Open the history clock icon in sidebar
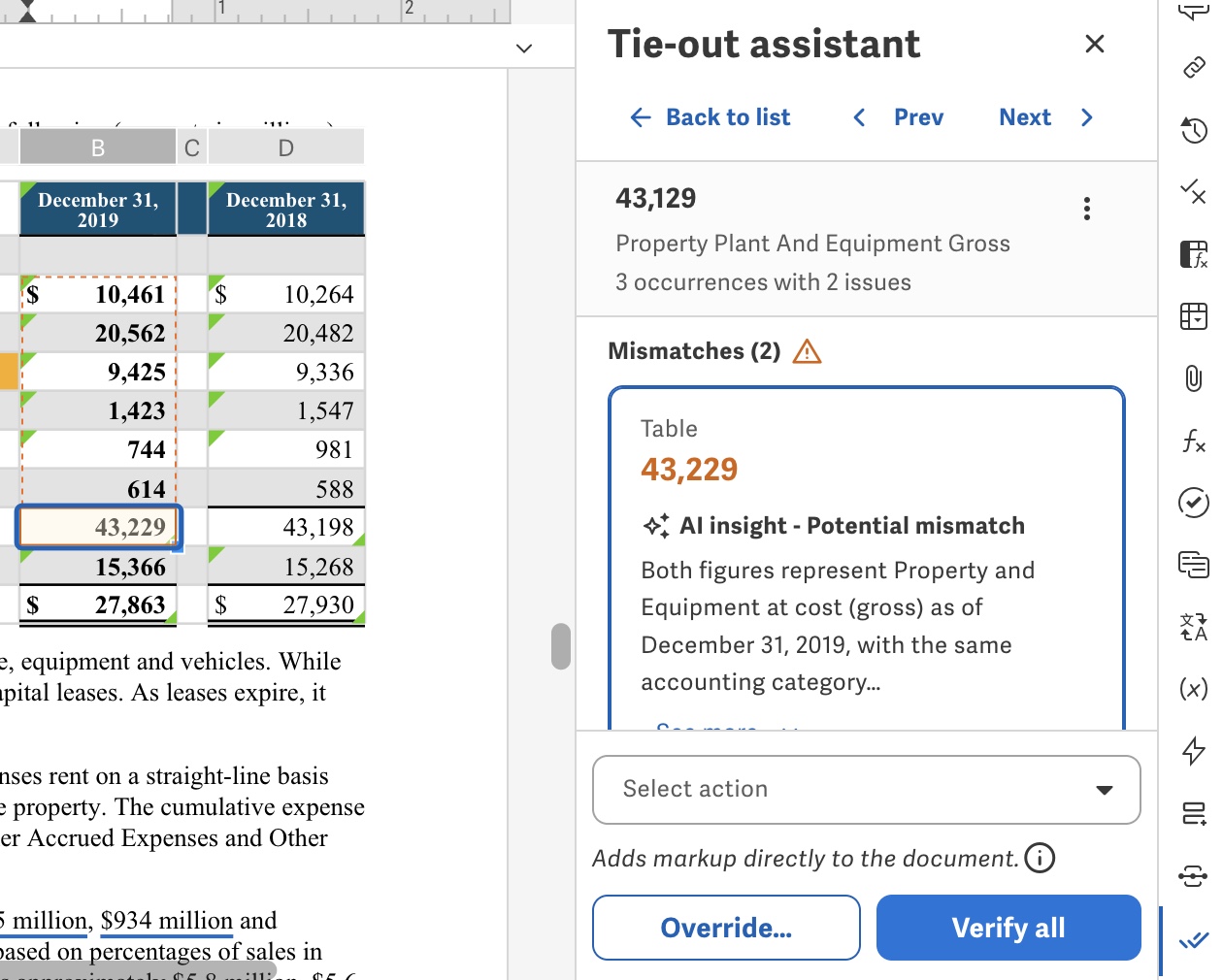 [1194, 129]
